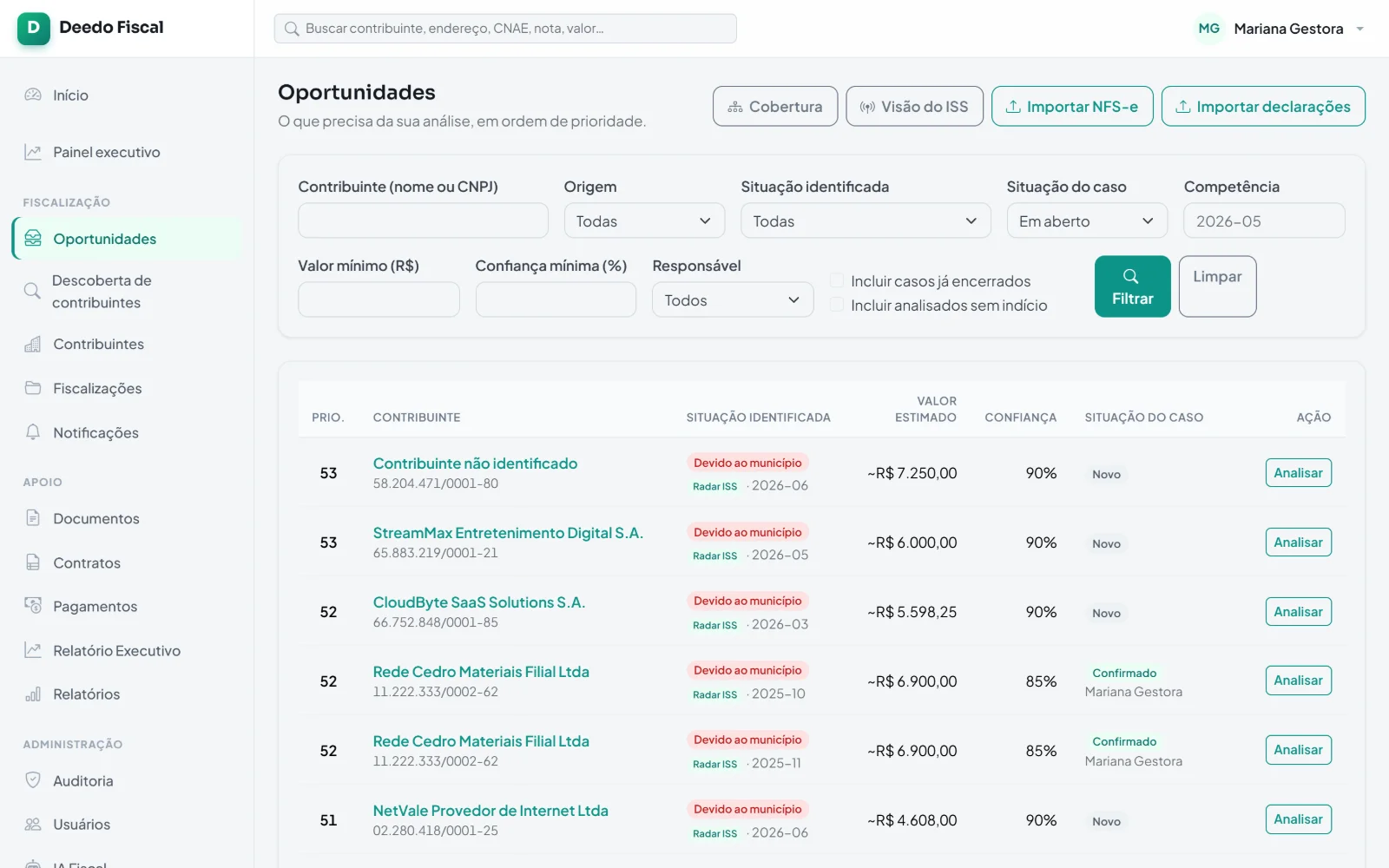The image size is (1389, 868).
Task: Click the Oportunidades inbox icon in sidebar
Action: (33, 238)
